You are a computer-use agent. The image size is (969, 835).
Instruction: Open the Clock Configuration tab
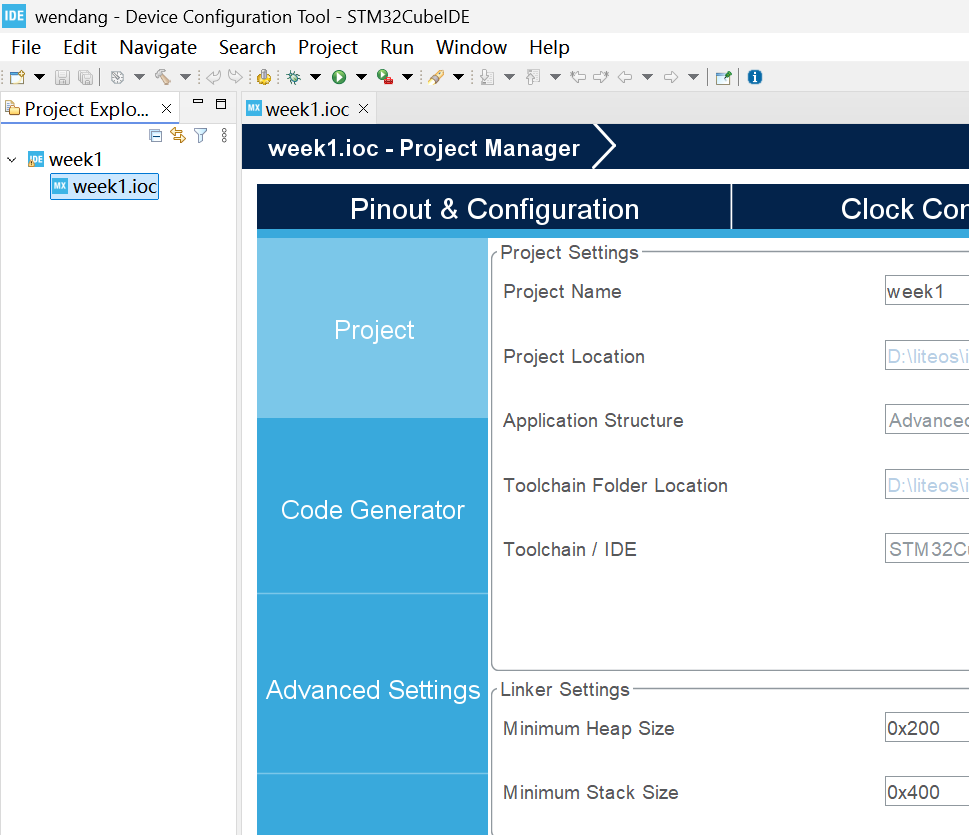coord(850,209)
